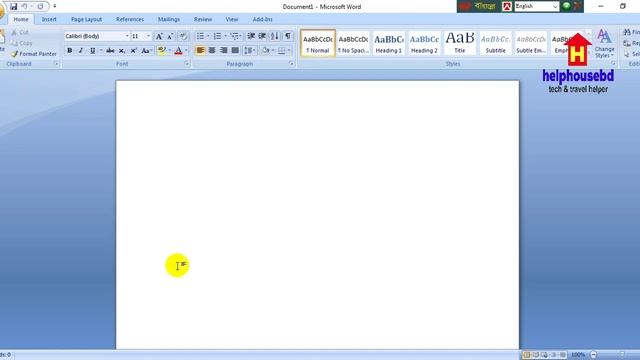Open the View ribbon tab
Screen dimensions: 640x360
click(x=231, y=19)
